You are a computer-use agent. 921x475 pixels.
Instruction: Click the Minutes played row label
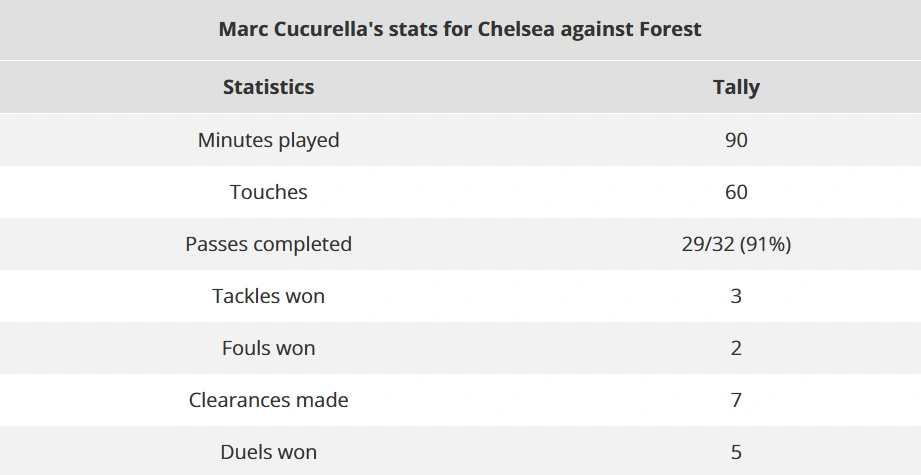(268, 140)
